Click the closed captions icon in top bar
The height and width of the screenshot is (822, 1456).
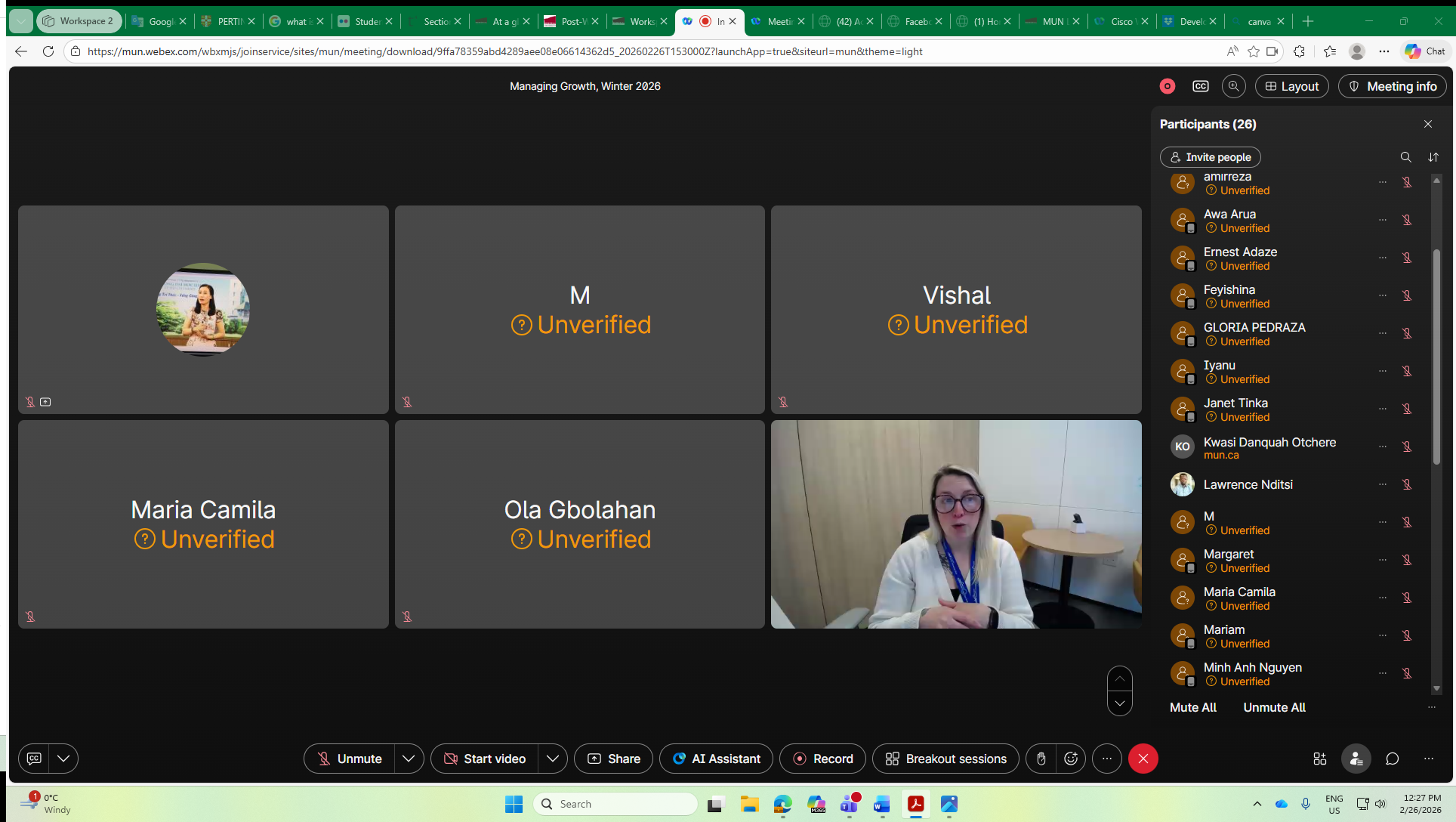pyautogui.click(x=1200, y=86)
